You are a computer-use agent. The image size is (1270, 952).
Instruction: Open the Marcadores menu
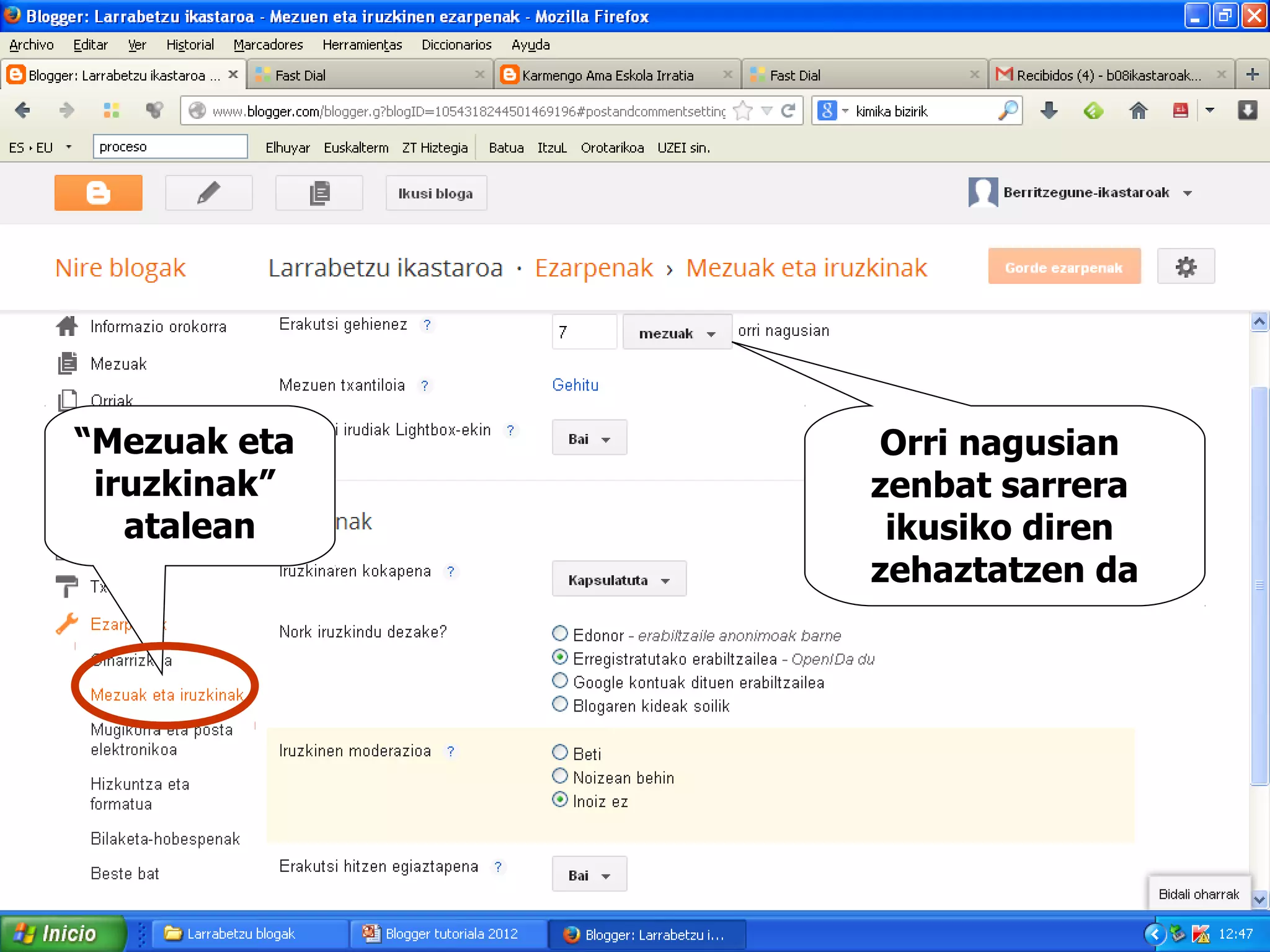(268, 45)
